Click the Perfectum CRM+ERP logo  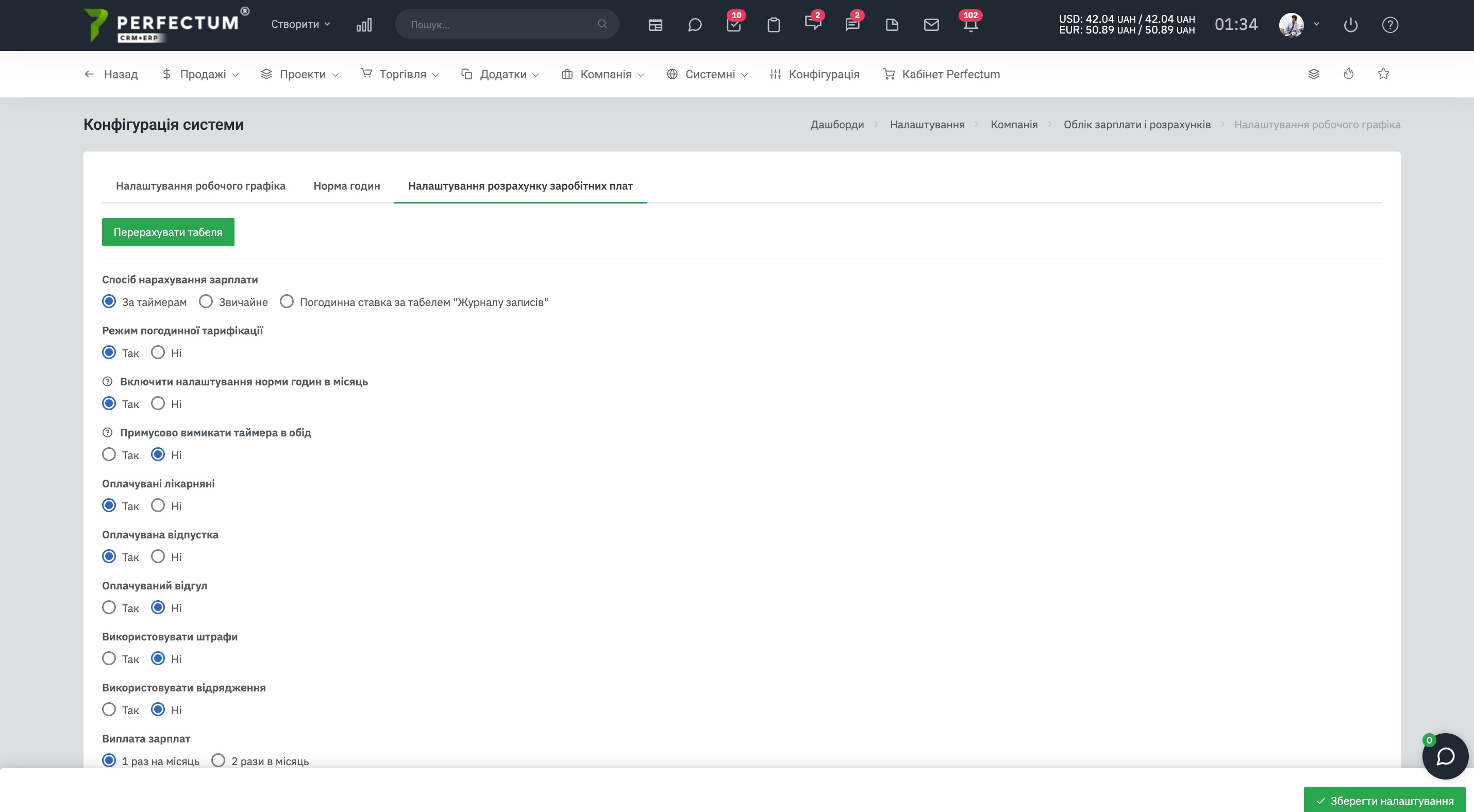166,25
